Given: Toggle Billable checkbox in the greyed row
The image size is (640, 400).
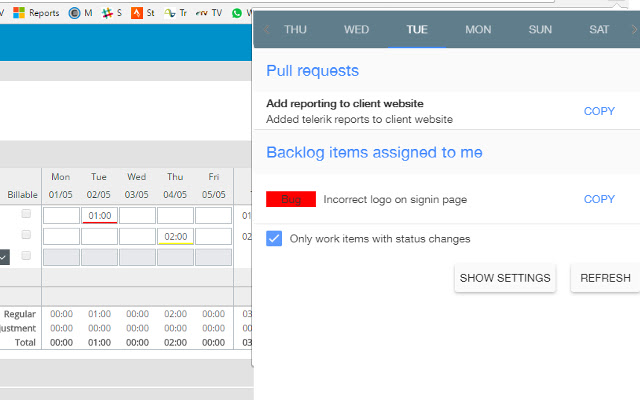Looking at the screenshot, I should click(26, 256).
